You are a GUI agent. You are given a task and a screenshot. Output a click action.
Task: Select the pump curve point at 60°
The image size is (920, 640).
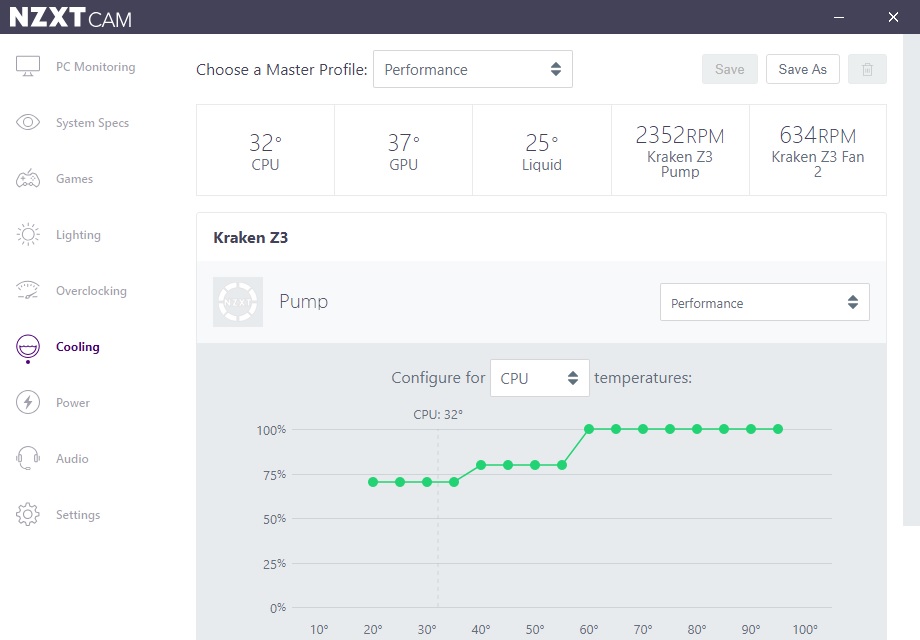point(589,429)
